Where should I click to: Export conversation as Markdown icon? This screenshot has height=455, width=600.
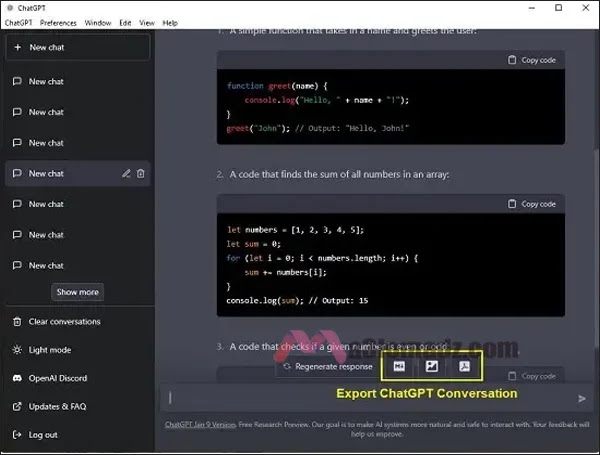(x=399, y=366)
